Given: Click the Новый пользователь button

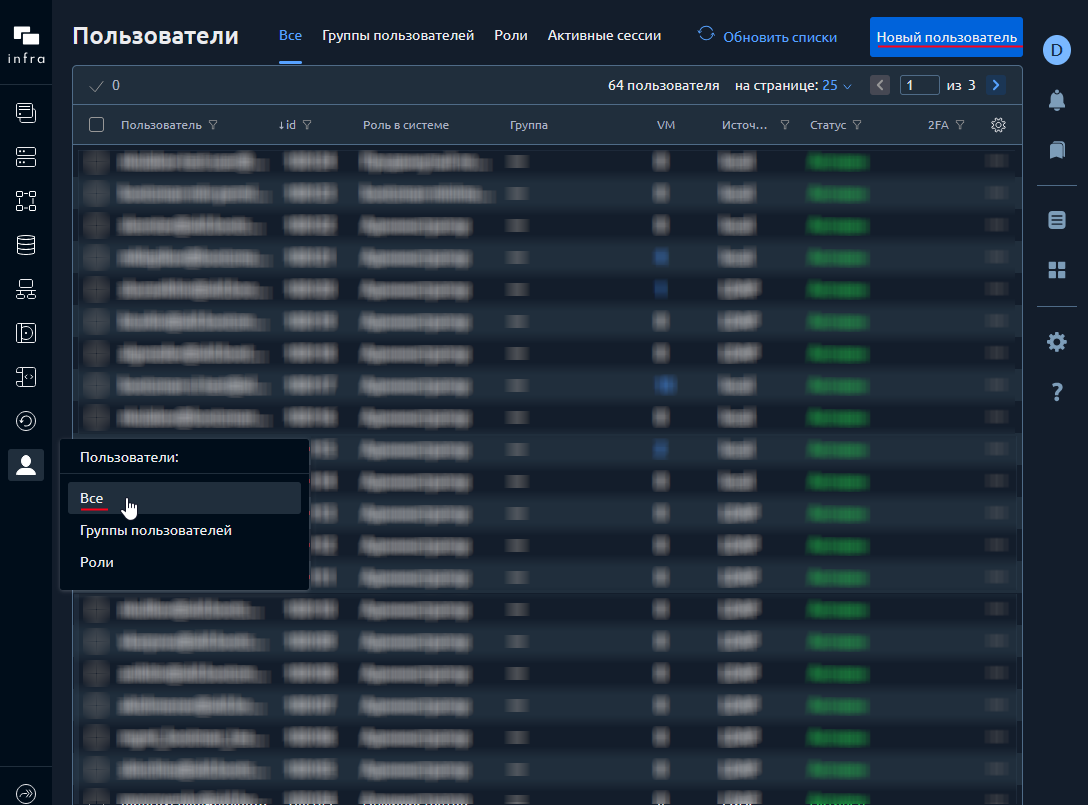Looking at the screenshot, I should tap(946, 37).
